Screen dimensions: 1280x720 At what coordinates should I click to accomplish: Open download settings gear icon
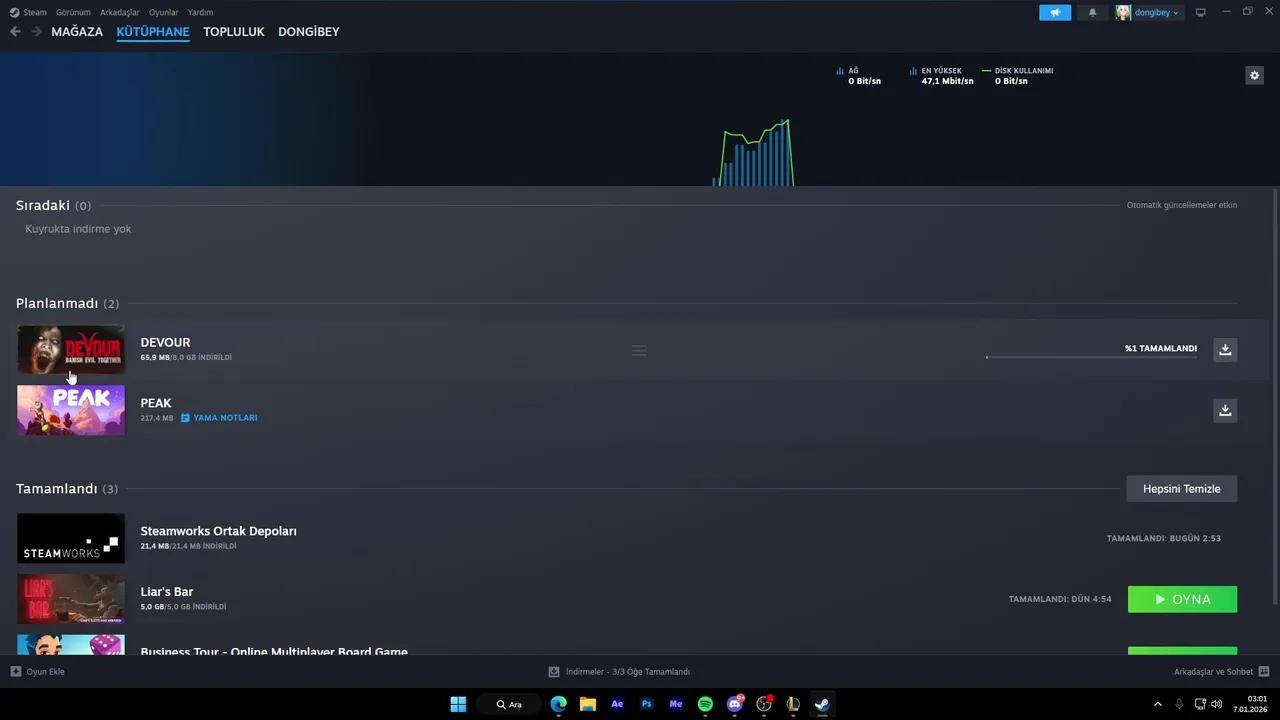pos(1254,75)
